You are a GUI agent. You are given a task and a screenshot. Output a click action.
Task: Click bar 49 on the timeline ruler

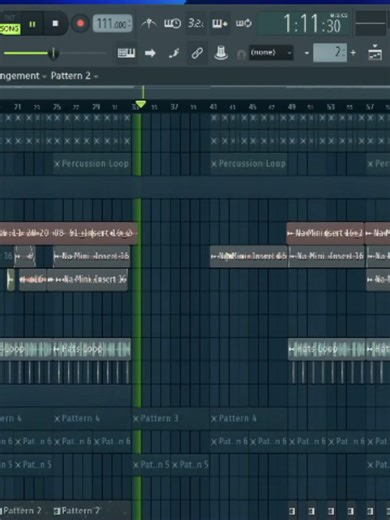pyautogui.click(x=292, y=107)
